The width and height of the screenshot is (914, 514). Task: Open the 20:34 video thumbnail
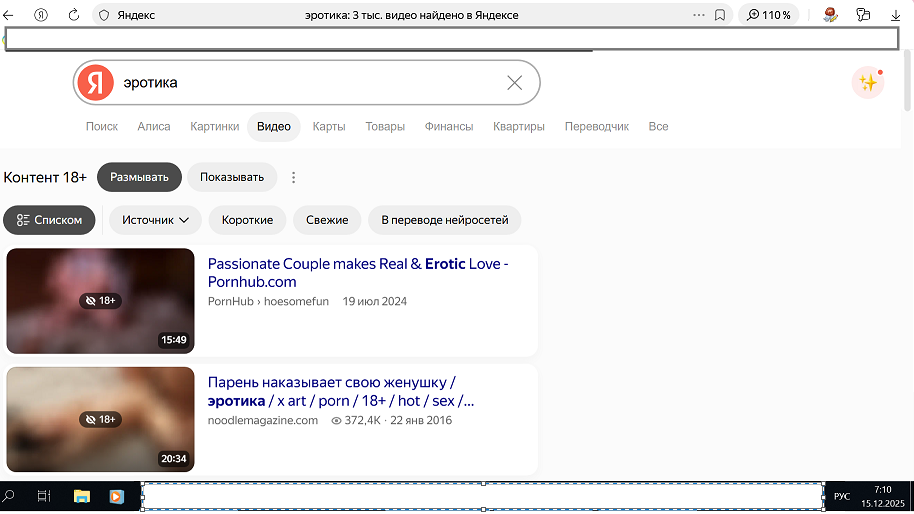100,419
